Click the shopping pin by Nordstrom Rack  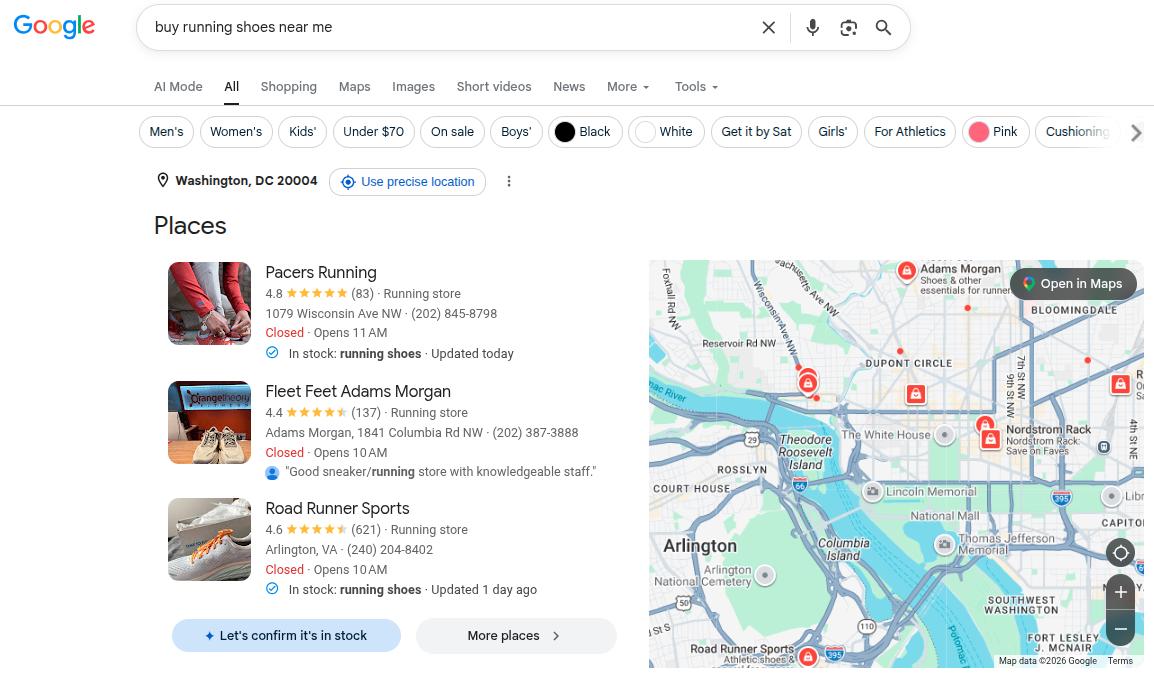tap(991, 439)
